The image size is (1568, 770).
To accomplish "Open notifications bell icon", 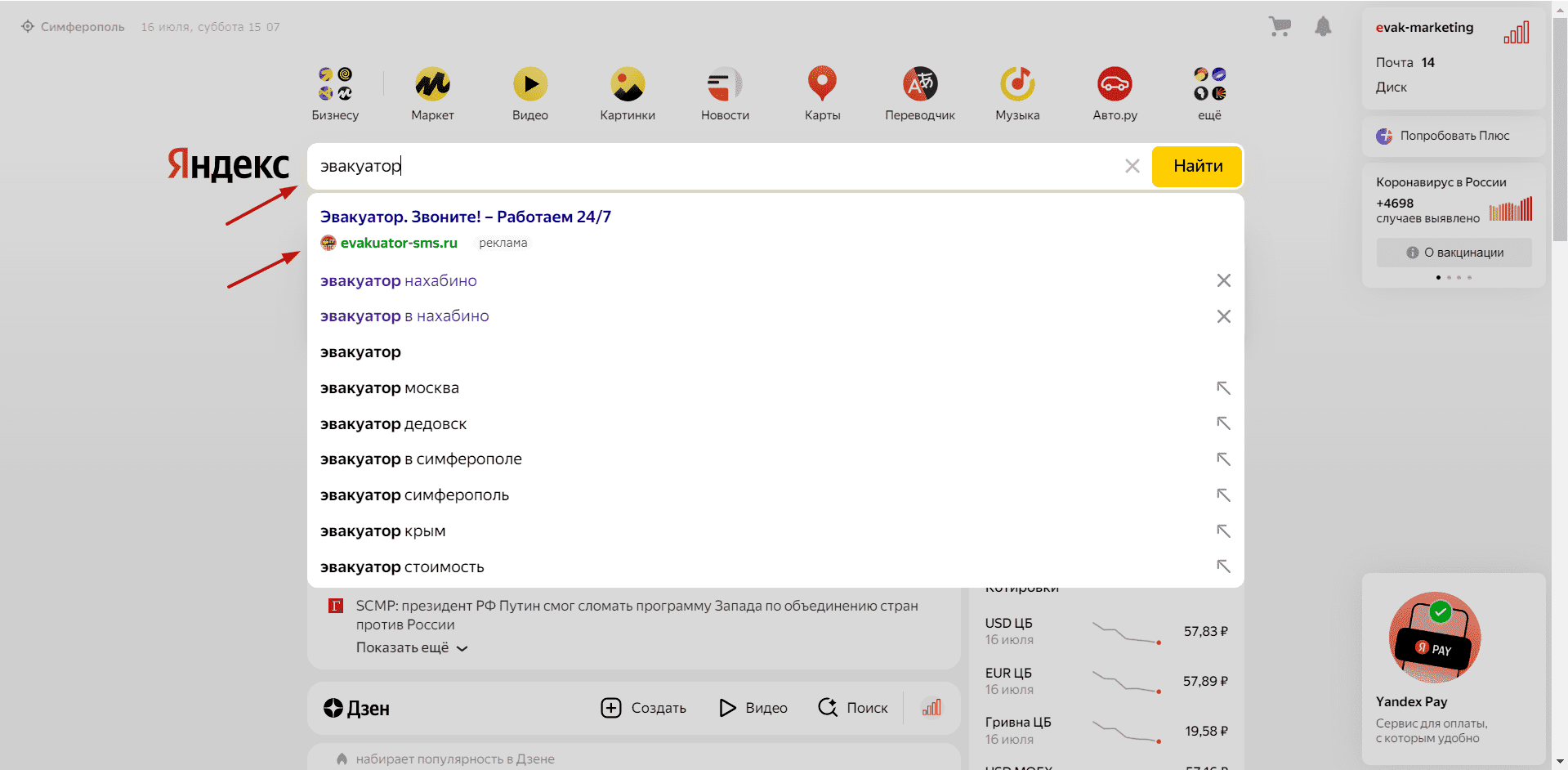I will [x=1323, y=27].
